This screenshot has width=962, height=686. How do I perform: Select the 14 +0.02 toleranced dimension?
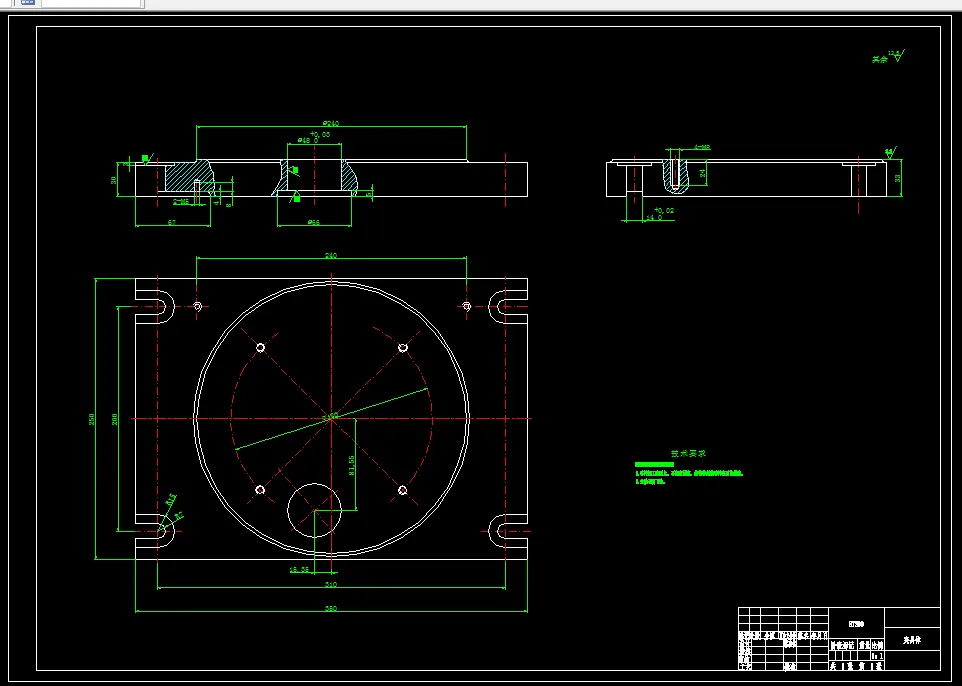[660, 214]
